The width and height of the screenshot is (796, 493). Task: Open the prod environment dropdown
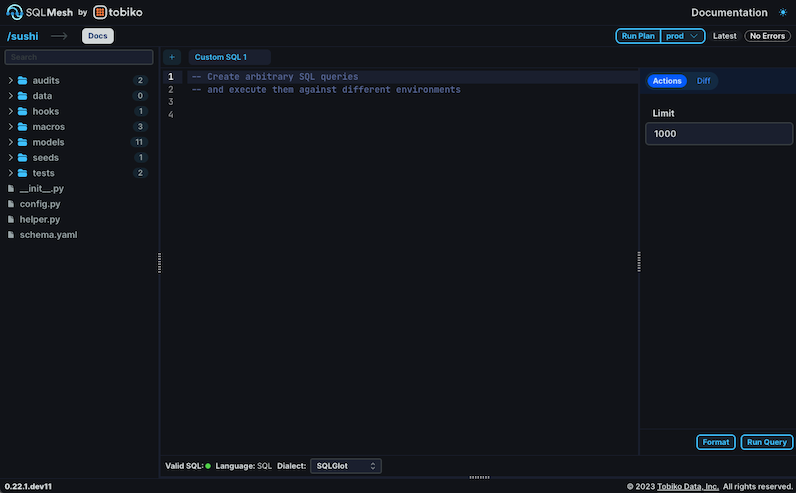point(682,36)
